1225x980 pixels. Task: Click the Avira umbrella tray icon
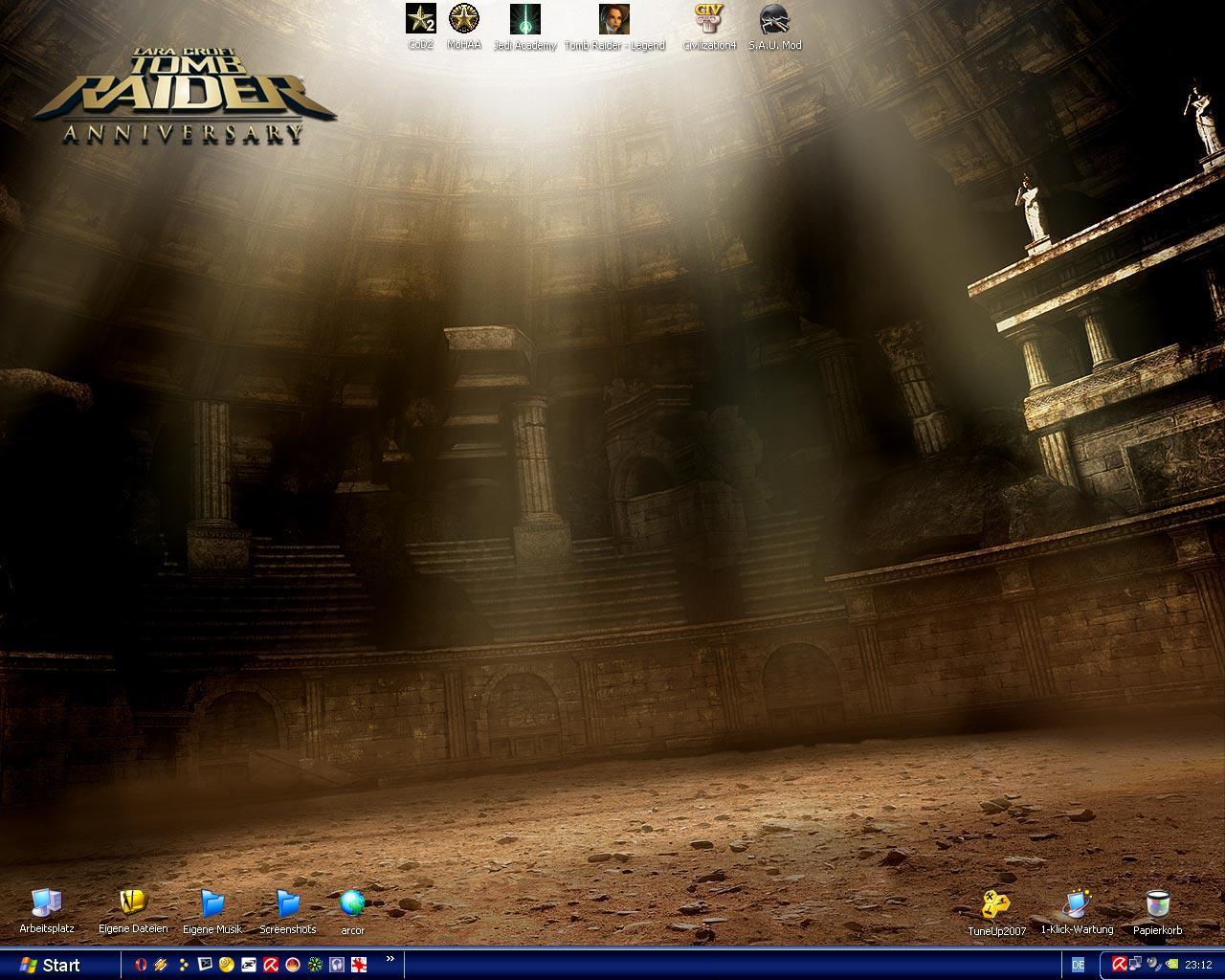1118,965
